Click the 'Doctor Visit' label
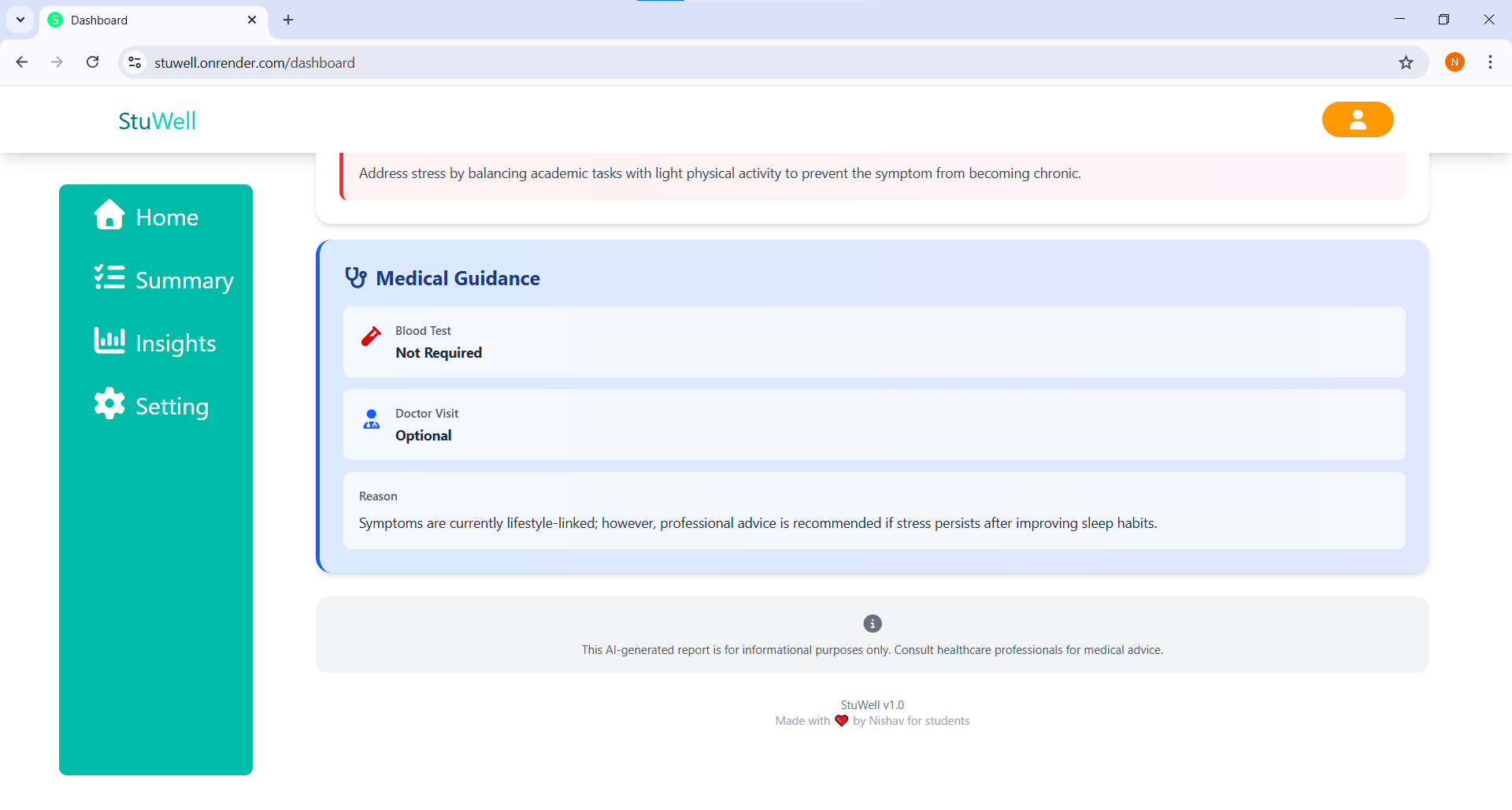The width and height of the screenshot is (1512, 810). click(427, 414)
